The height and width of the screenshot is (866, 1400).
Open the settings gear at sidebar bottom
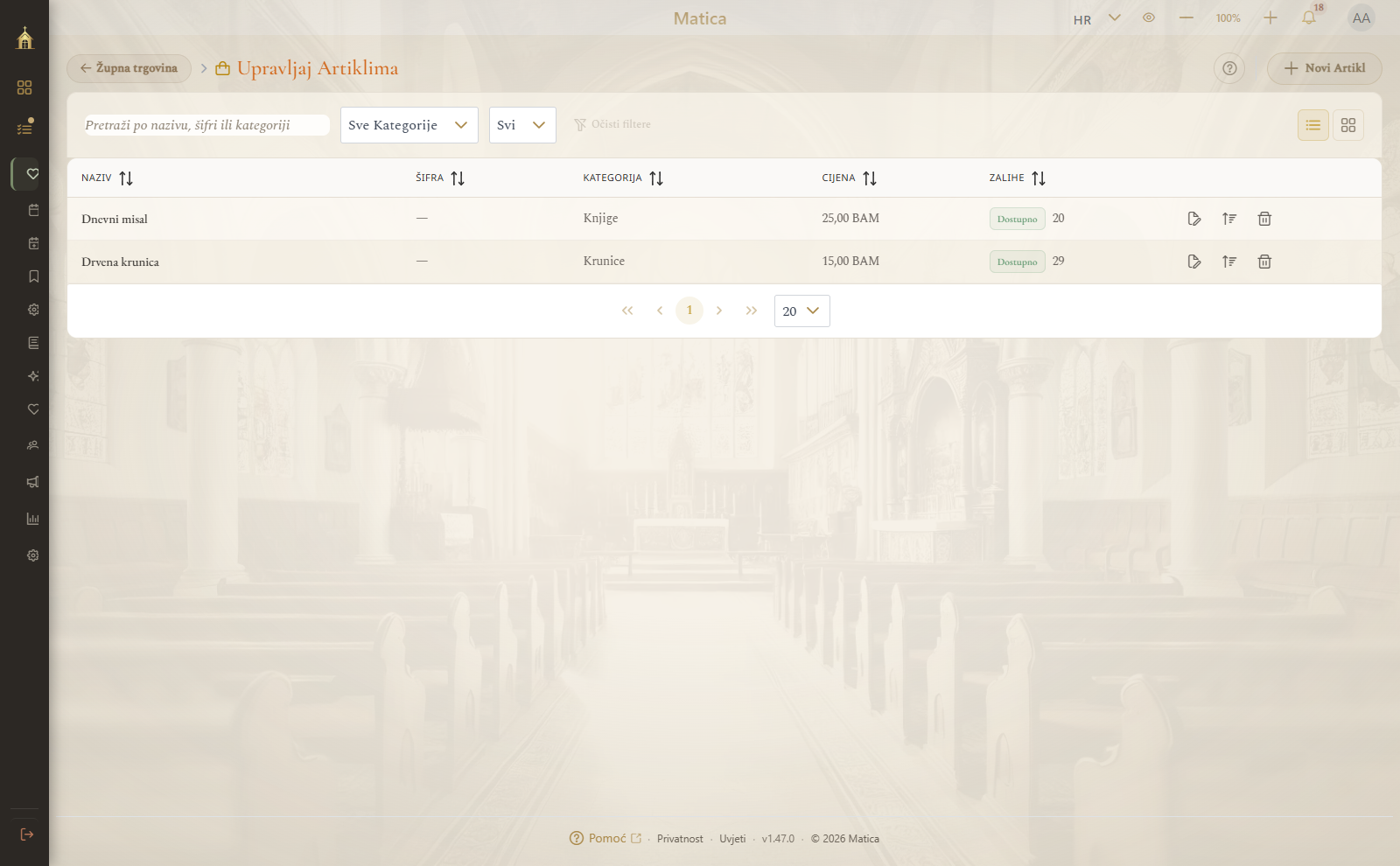(33, 555)
